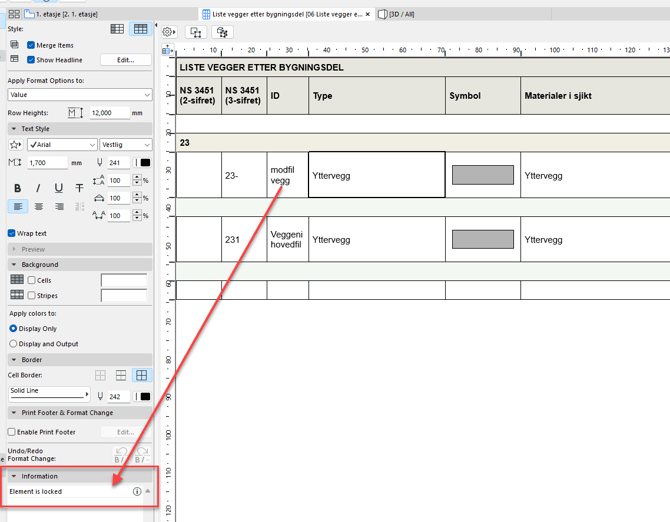Click the information icon beside Element is locked

tap(137, 492)
